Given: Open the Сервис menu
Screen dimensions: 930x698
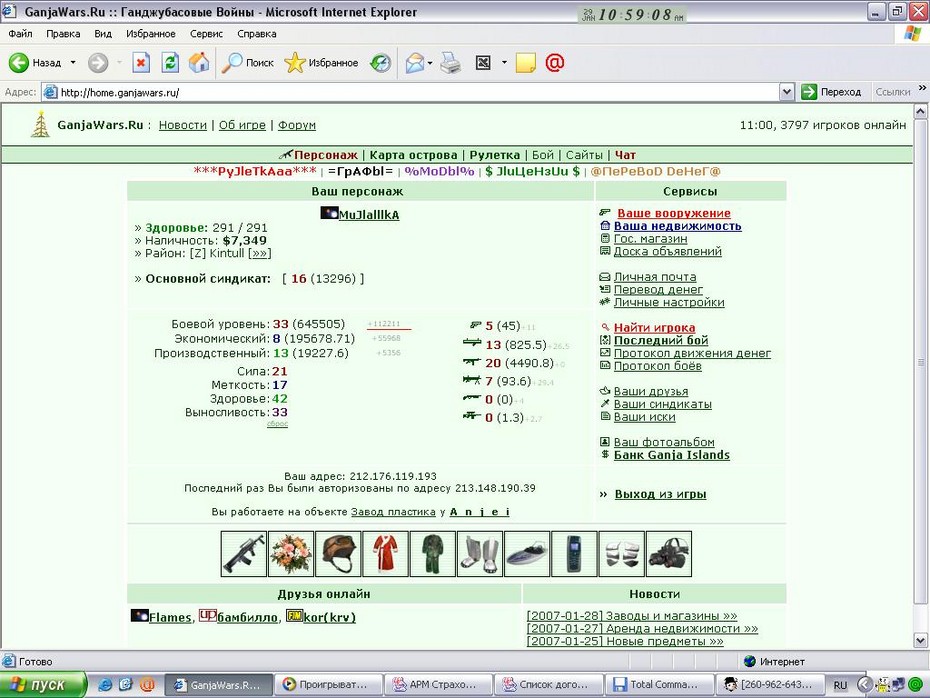Looking at the screenshot, I should point(206,34).
